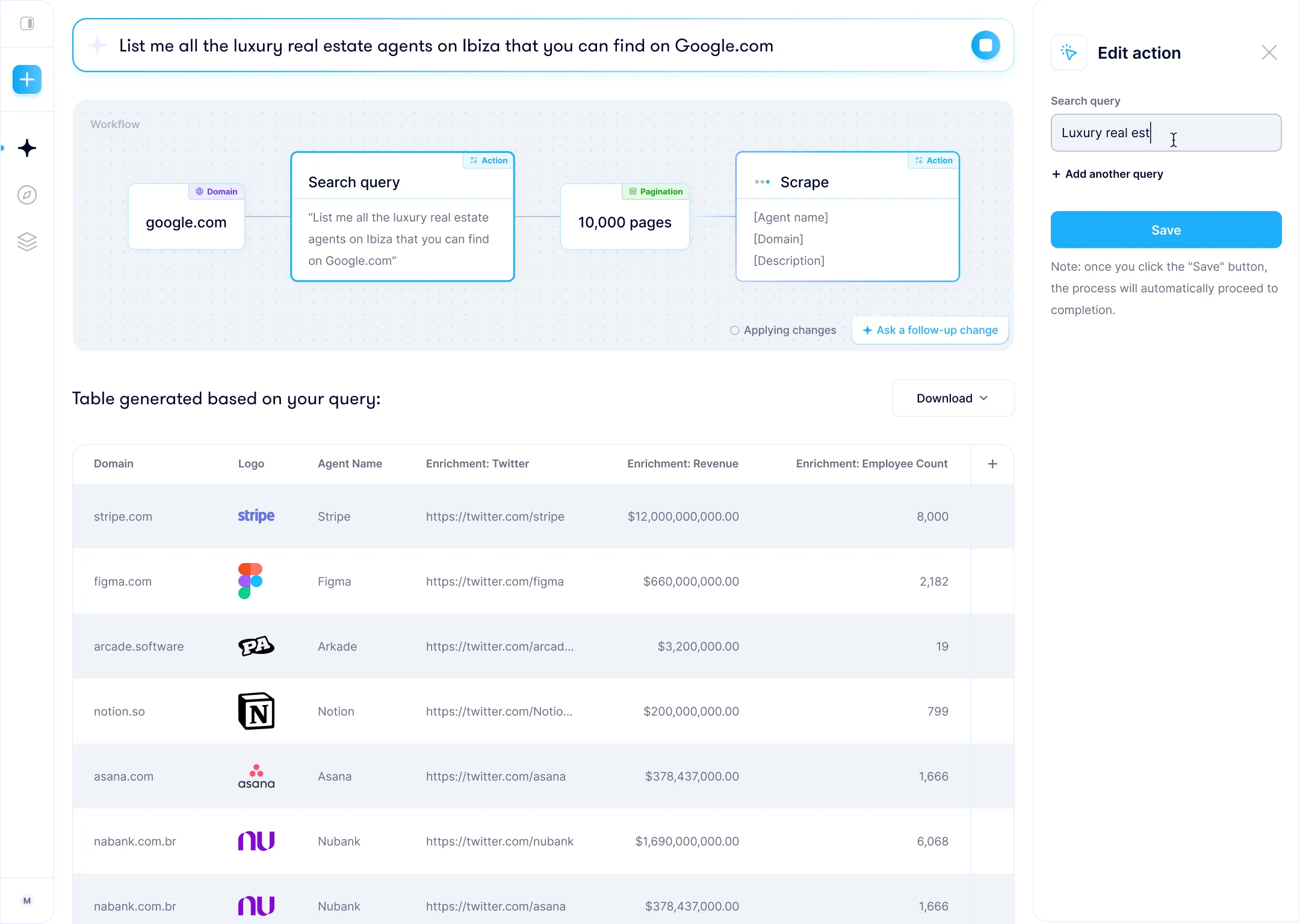Select the 10,000 pages Pagination node
This screenshot has width=1300, height=924.
click(625, 217)
